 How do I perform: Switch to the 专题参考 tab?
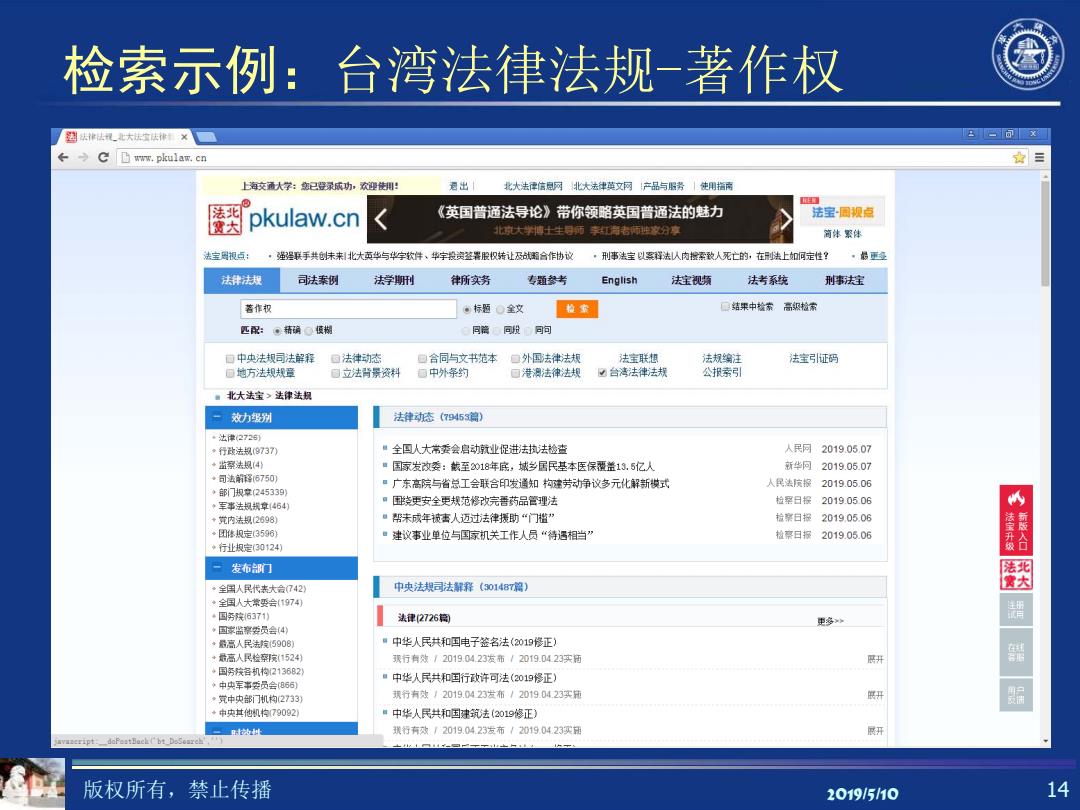point(547,280)
